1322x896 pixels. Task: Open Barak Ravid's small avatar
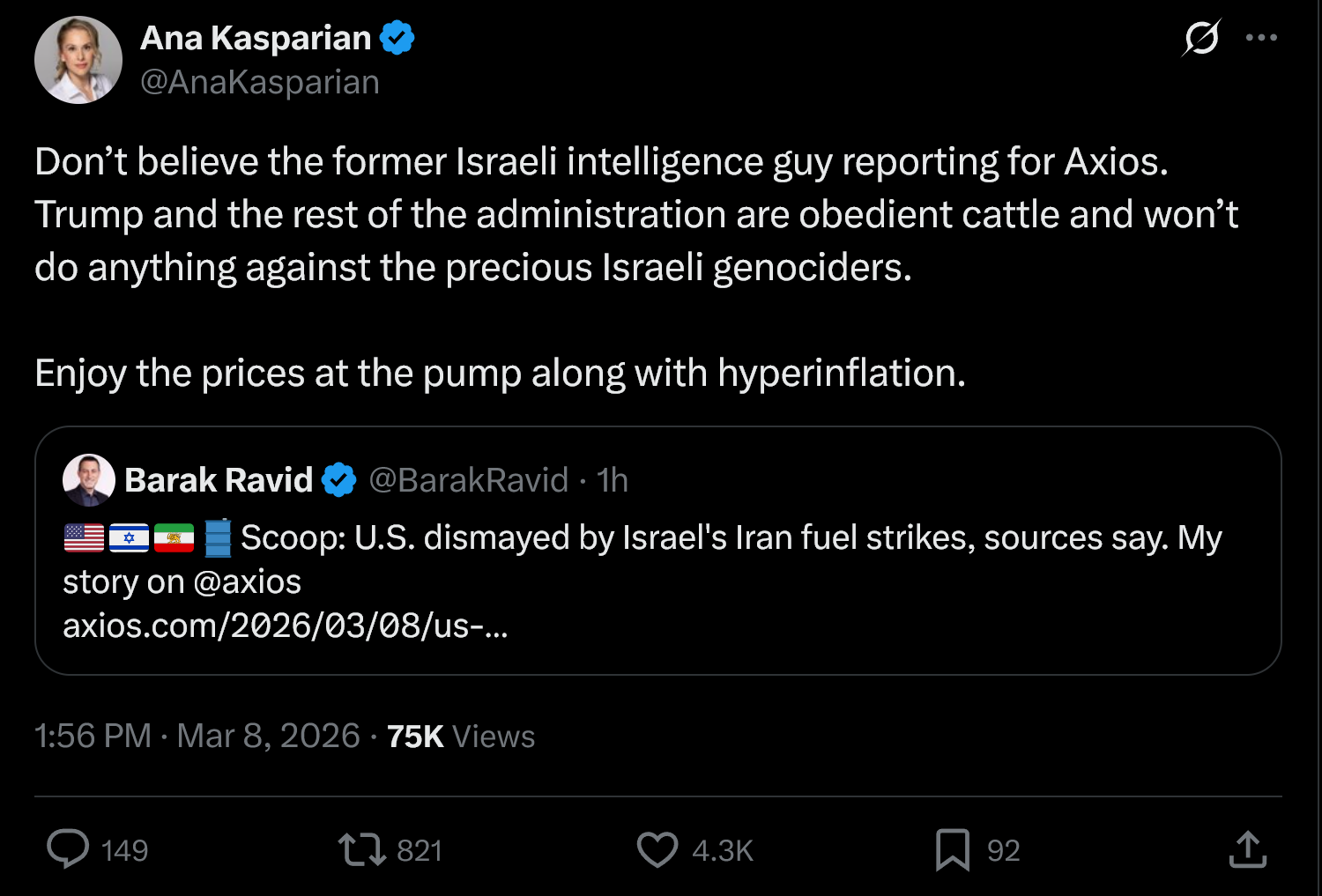pyautogui.click(x=89, y=480)
